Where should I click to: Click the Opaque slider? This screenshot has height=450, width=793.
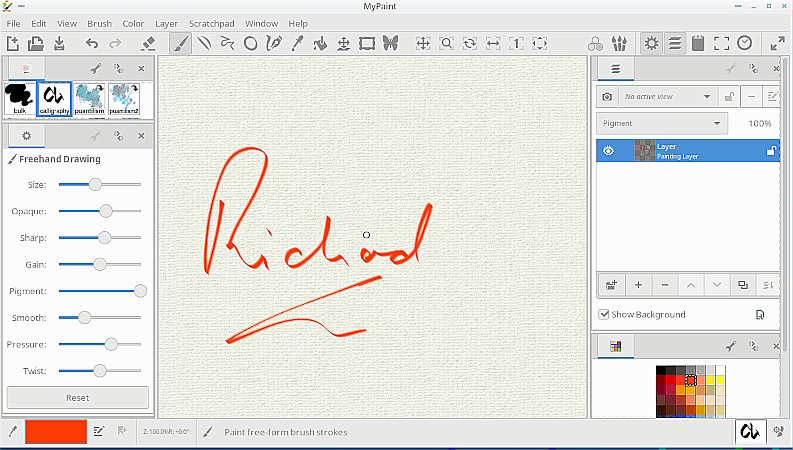point(99,211)
